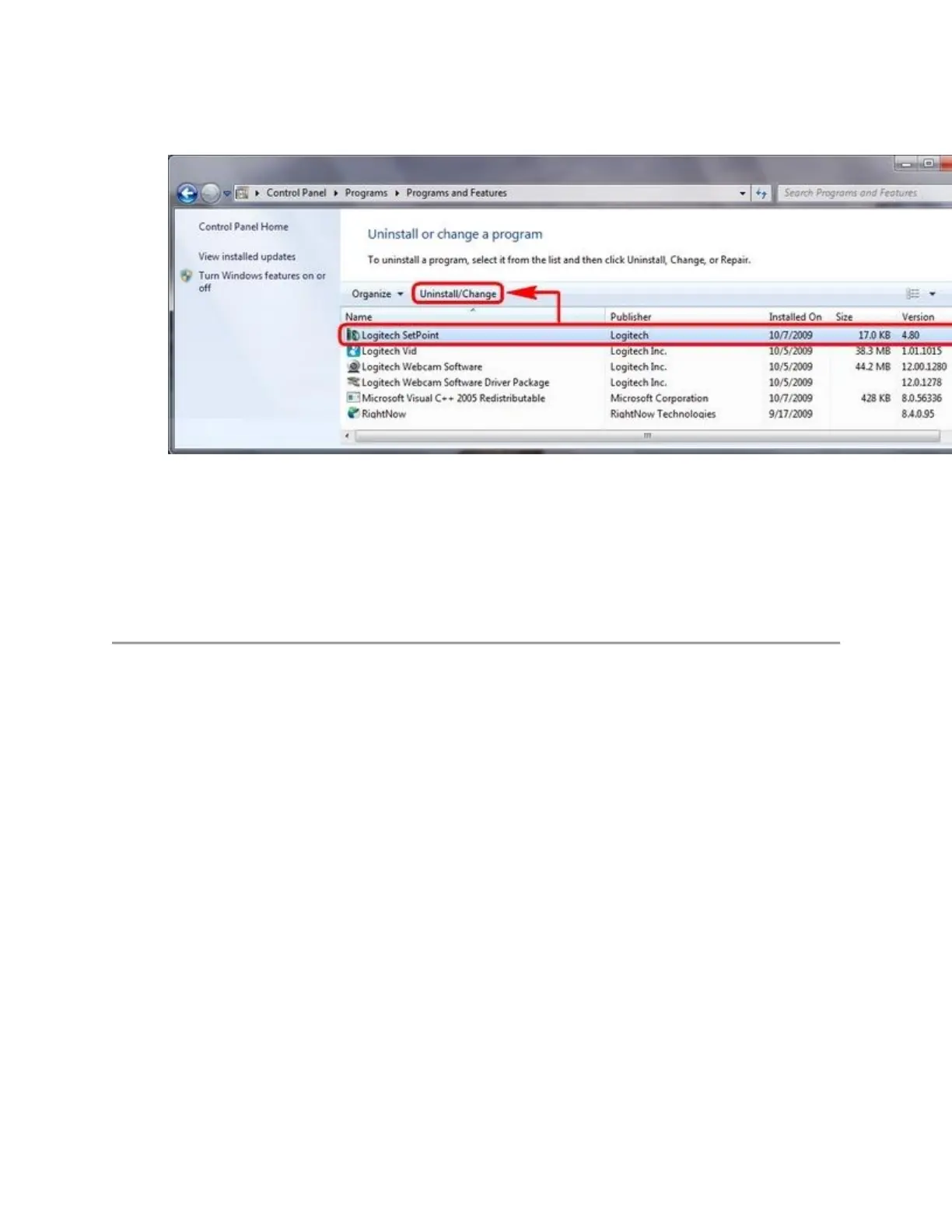The height and width of the screenshot is (1232, 952).
Task: Click version 4.80 for Logitech SetPoint
Action: point(910,335)
